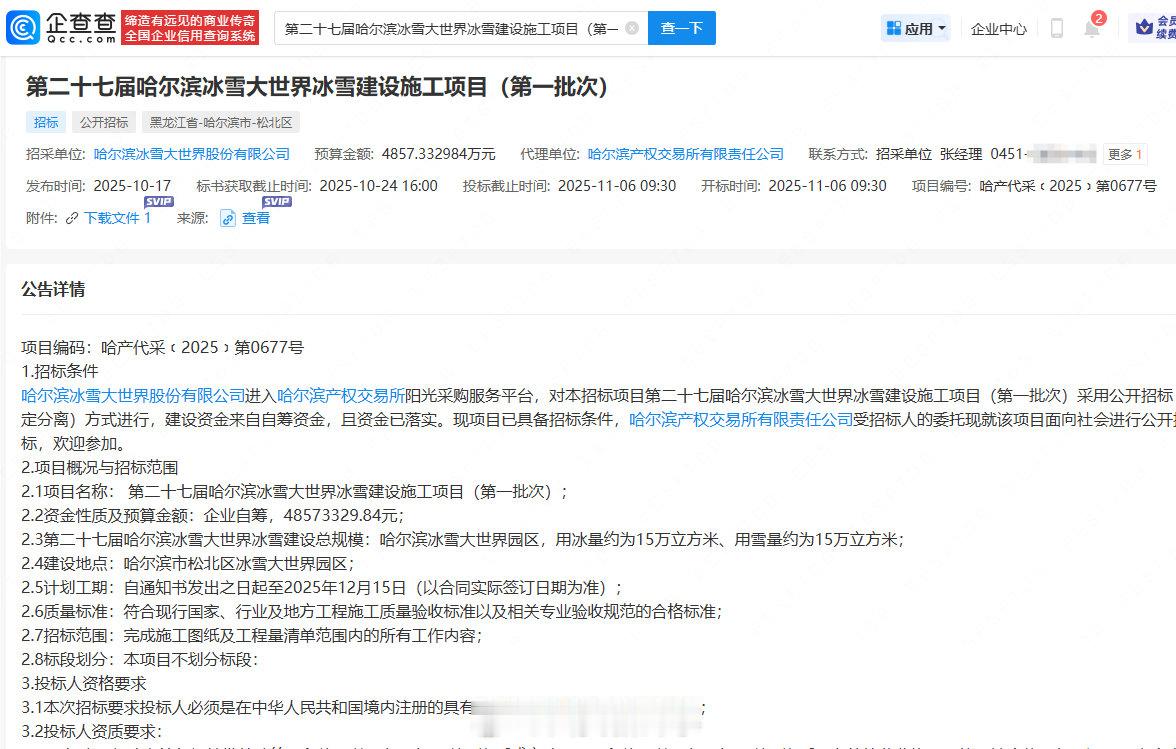Click the 2.8标段划分 line
Image resolution: width=1176 pixels, height=749 pixels.
pyautogui.click(x=140, y=659)
